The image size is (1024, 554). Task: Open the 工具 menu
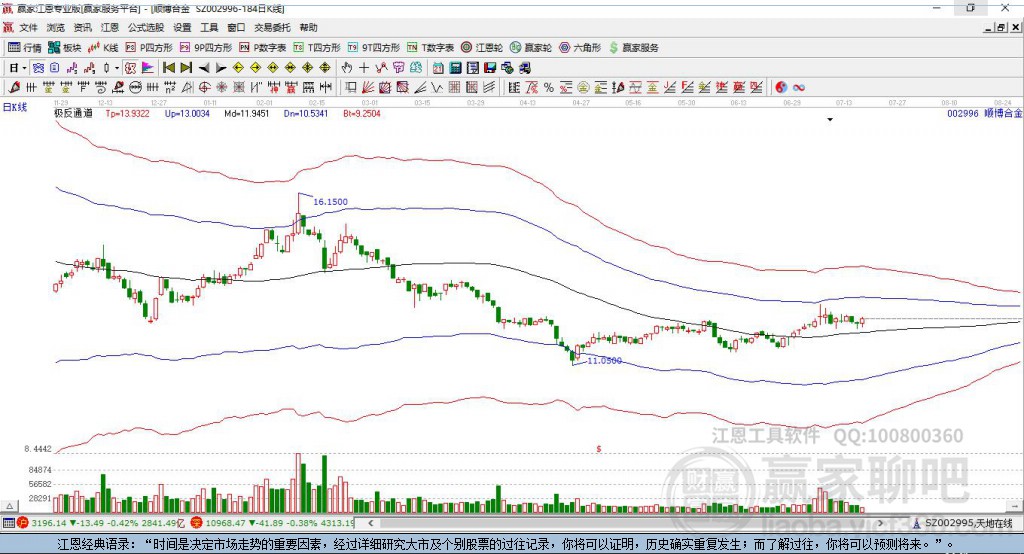(209, 27)
